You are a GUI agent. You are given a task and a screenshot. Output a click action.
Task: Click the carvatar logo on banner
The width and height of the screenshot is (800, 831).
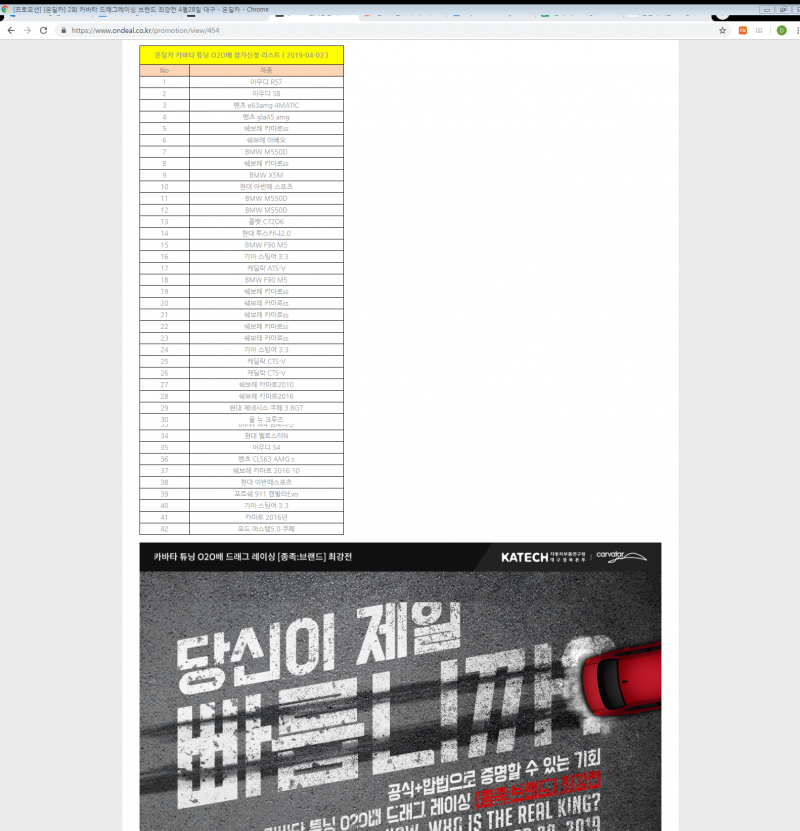pyautogui.click(x=621, y=556)
